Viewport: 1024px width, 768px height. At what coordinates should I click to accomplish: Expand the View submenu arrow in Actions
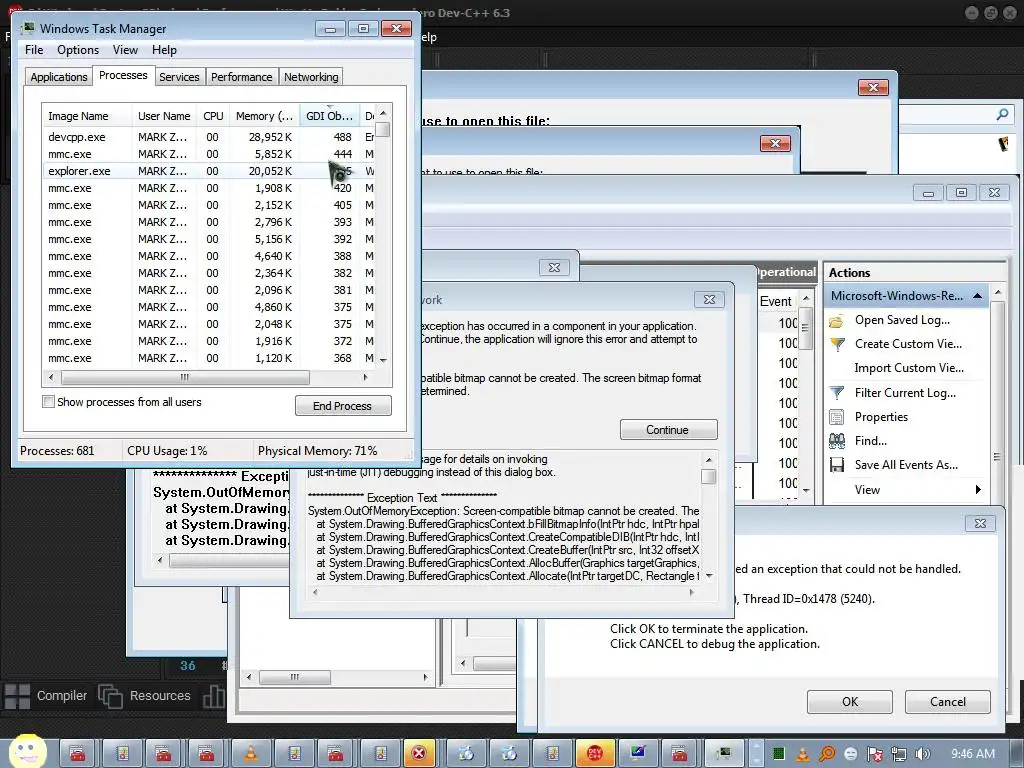[978, 490]
